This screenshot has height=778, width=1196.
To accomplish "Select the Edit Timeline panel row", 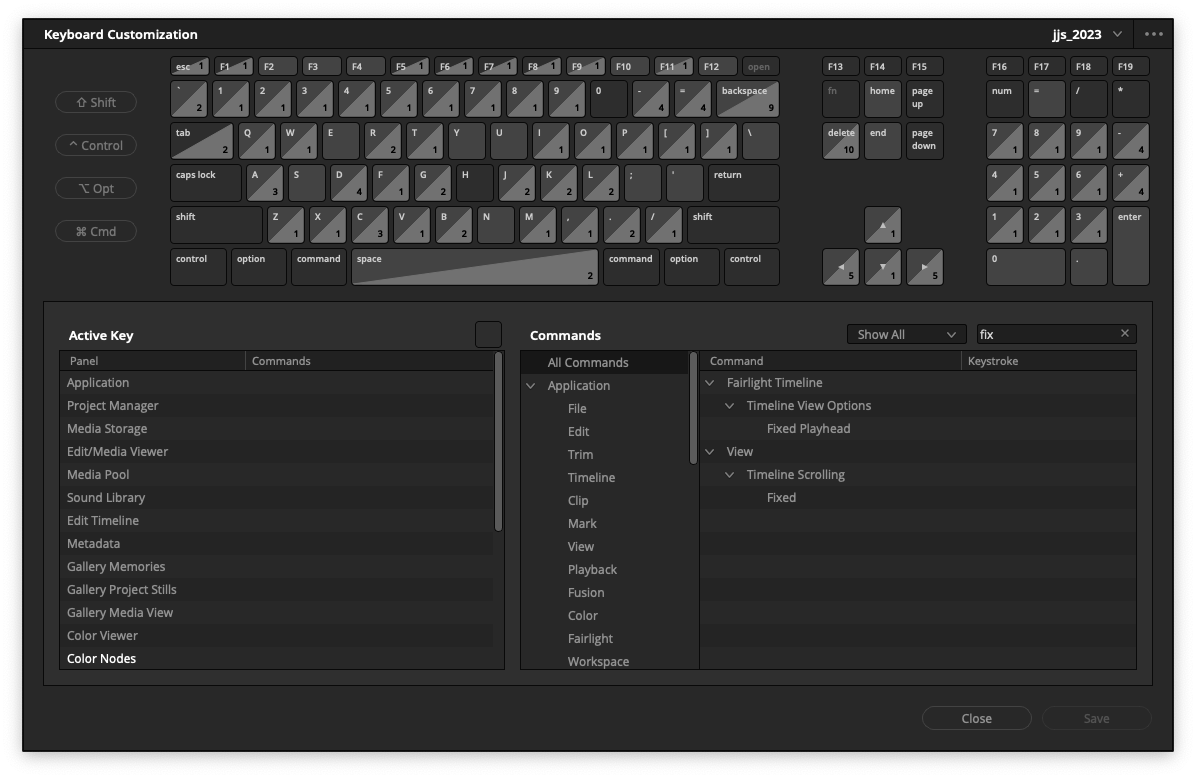I will tap(276, 520).
